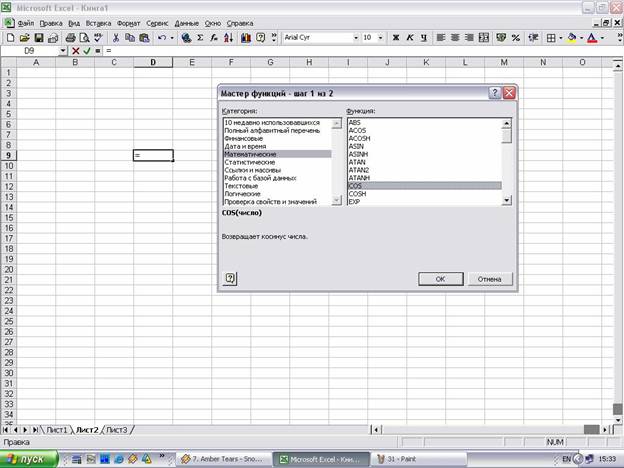The height and width of the screenshot is (468, 624).
Task: Click OK in the Function Wizard
Action: 441,279
